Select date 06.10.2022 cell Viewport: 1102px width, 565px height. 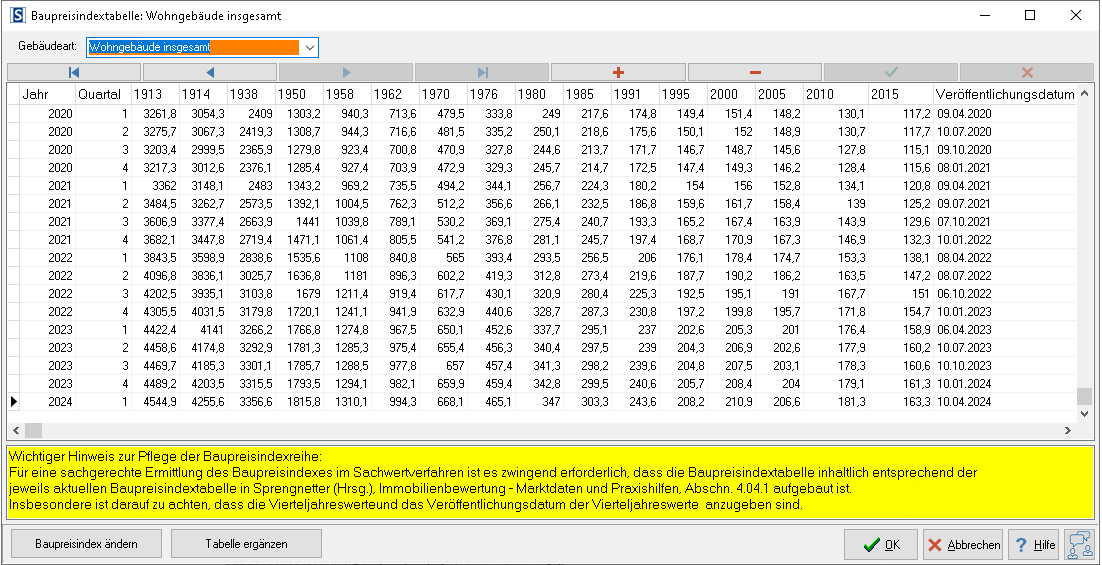pyautogui.click(x=1005, y=294)
